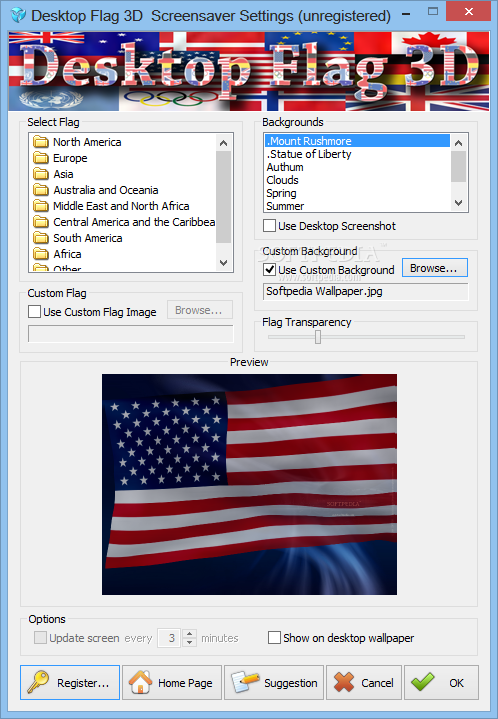Click the Africa folder icon

click(x=41, y=254)
